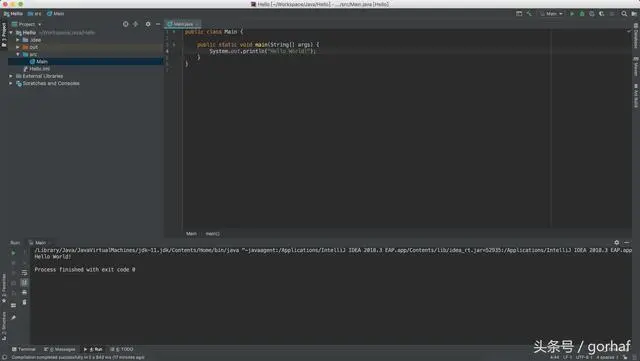
Task: Click the UTF-8 encoding in status bar
Action: tap(584, 357)
